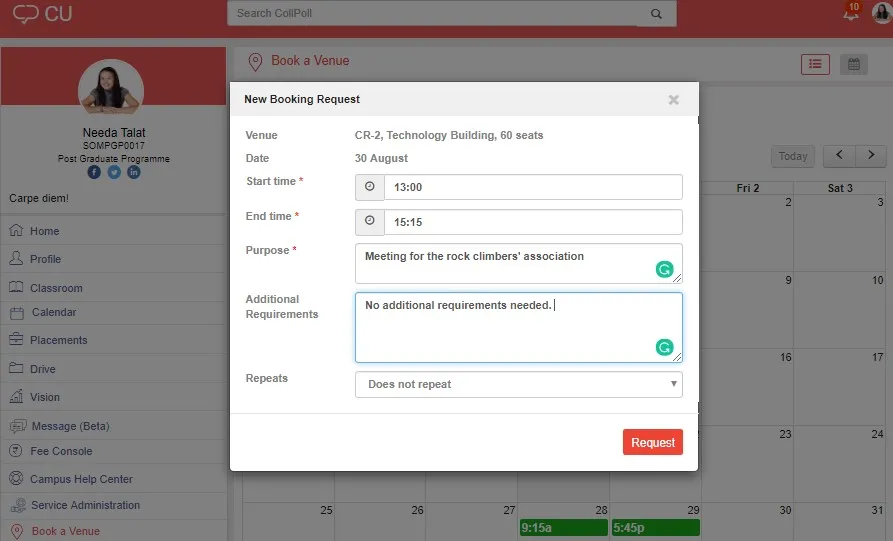Click the notification bell icon
The height and width of the screenshot is (541, 893).
[x=850, y=14]
